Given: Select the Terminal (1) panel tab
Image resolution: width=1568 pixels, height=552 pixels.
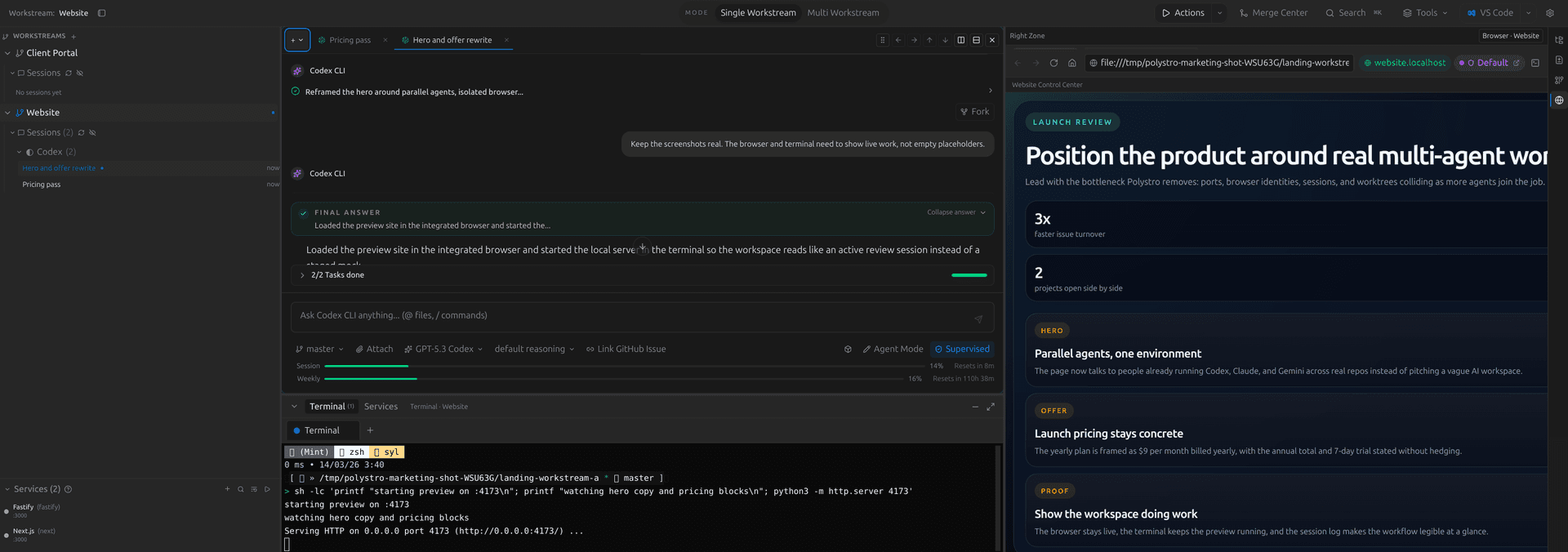Looking at the screenshot, I should click(x=332, y=407).
